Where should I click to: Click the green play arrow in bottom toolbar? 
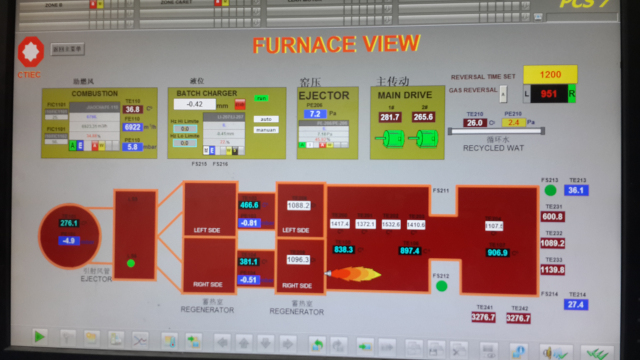40,337
